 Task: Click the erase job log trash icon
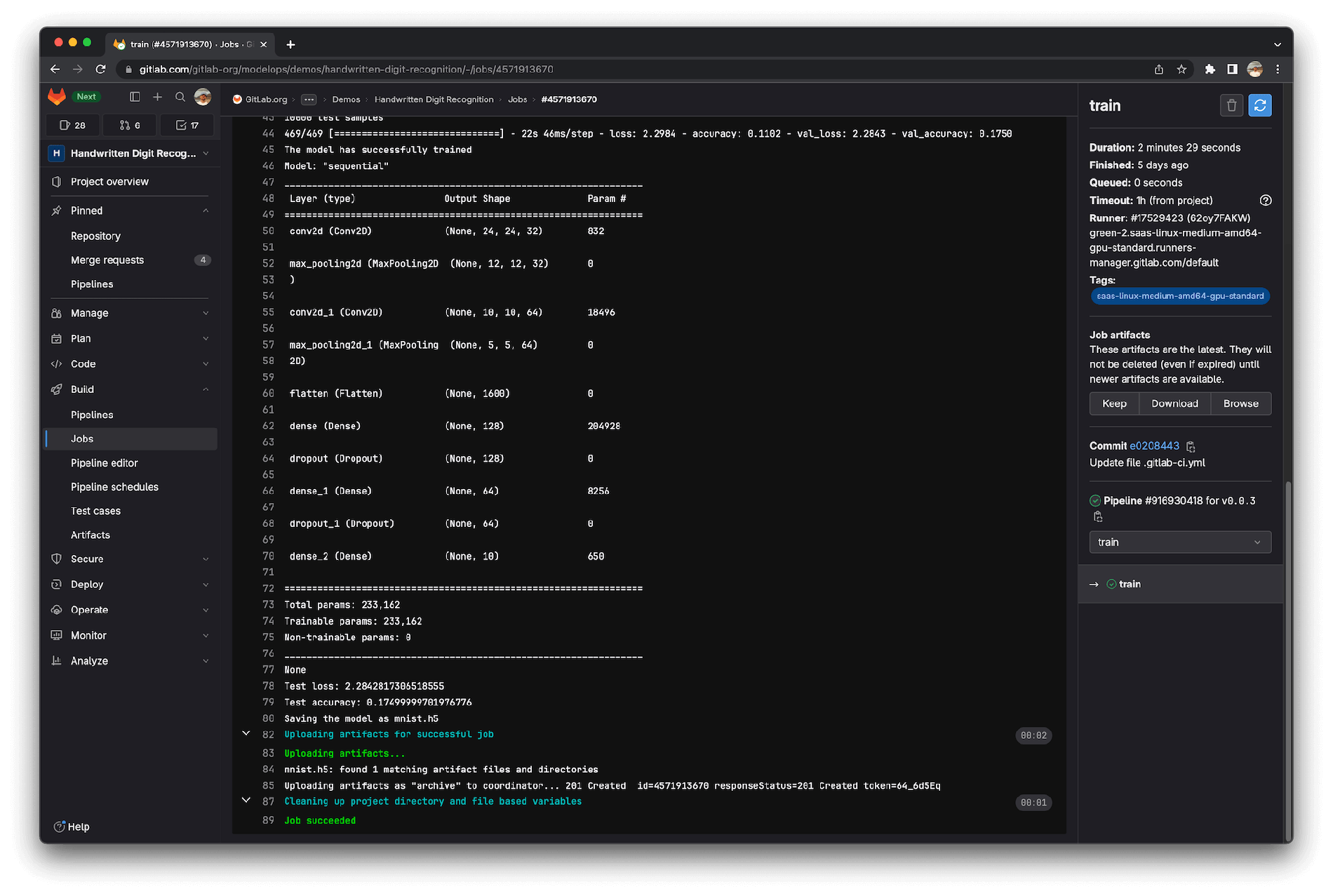click(x=1231, y=105)
